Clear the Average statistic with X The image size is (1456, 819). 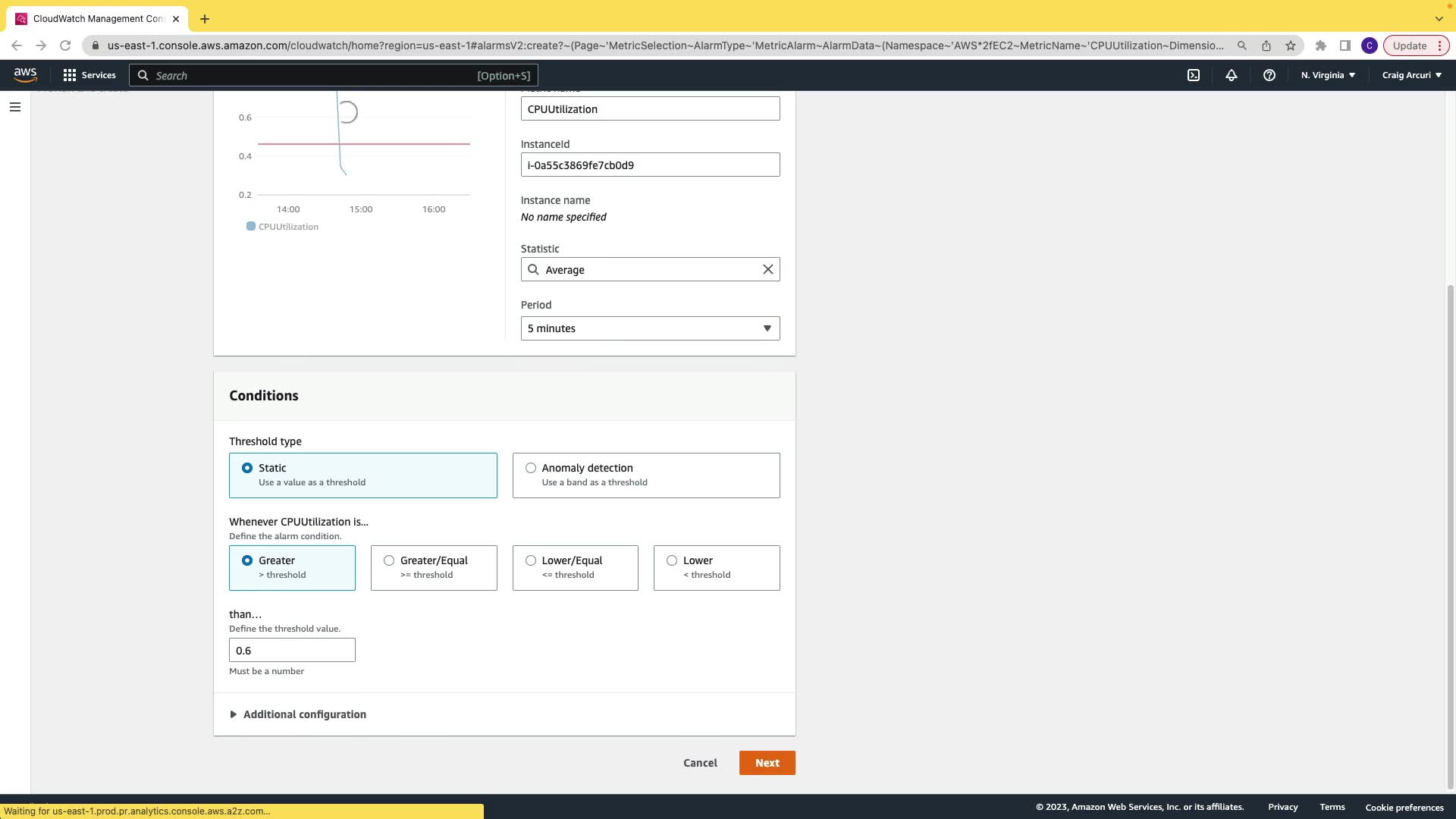[767, 269]
